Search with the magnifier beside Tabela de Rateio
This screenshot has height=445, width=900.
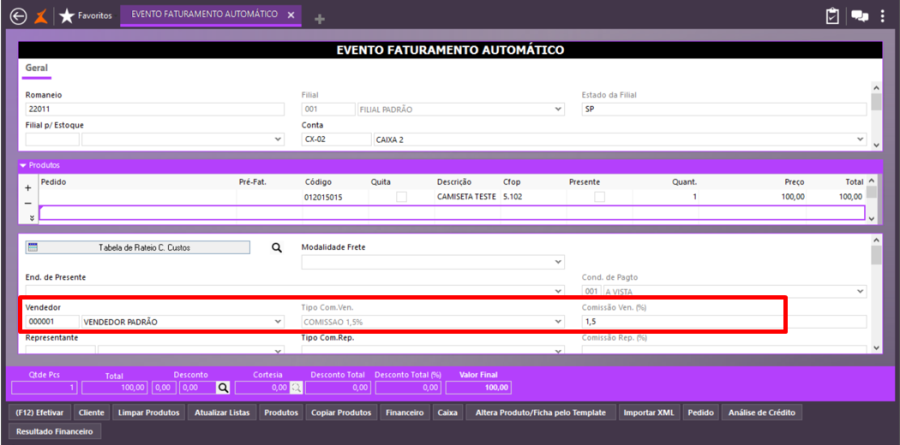[277, 247]
